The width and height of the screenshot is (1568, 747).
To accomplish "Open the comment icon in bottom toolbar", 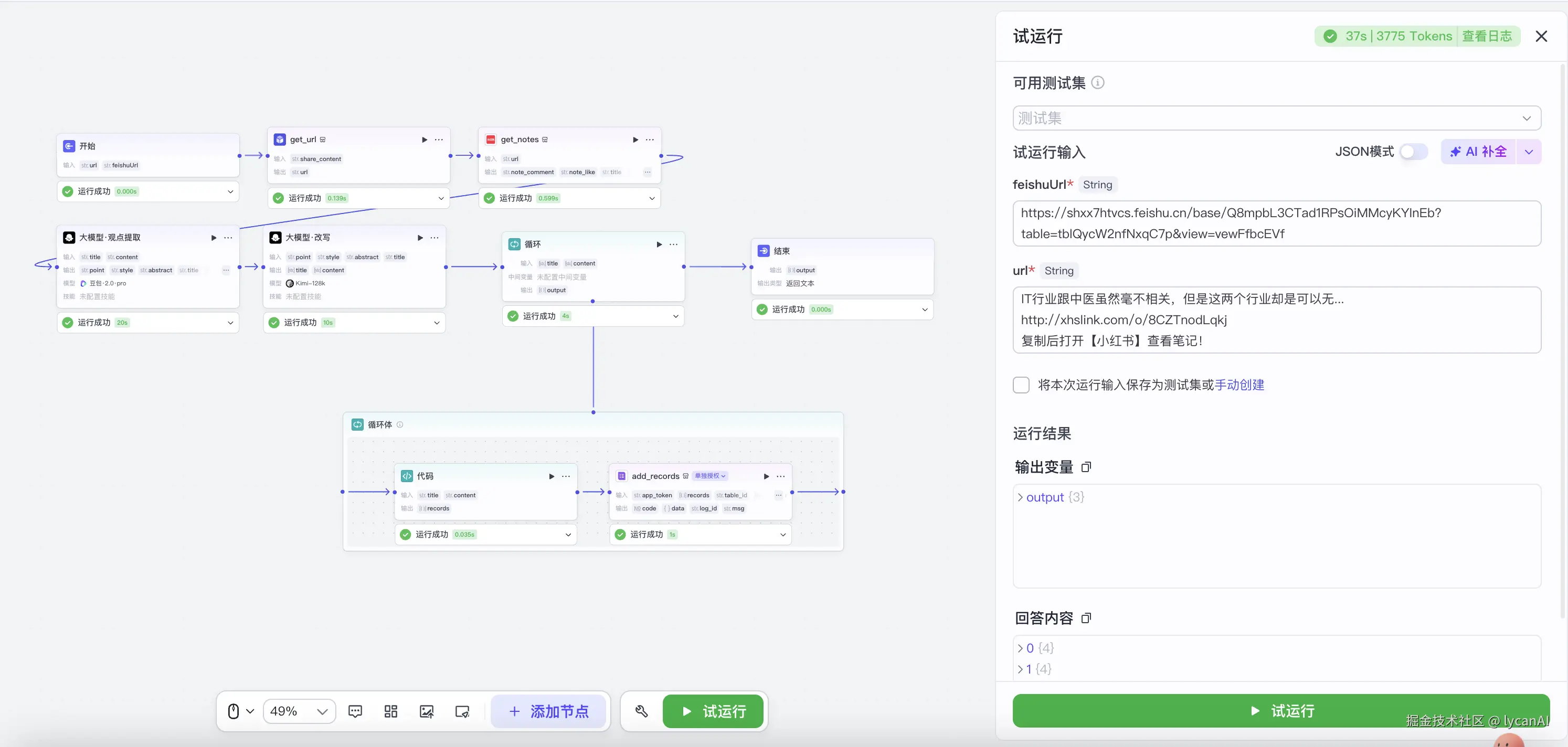I will point(355,711).
